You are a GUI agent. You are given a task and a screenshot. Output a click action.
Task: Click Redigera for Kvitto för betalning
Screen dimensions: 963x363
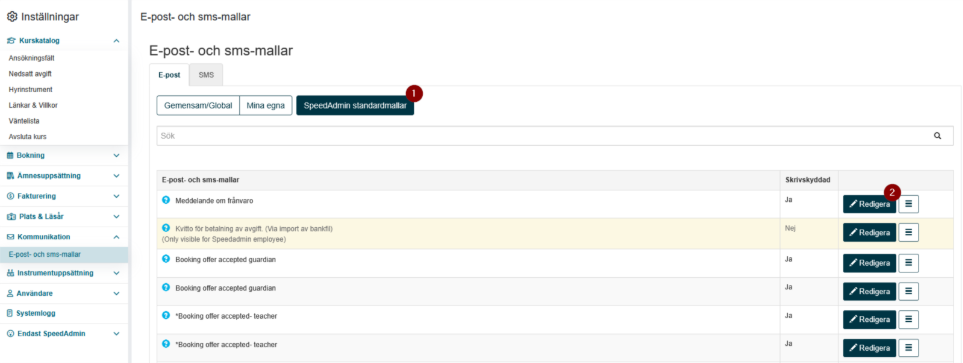[869, 232]
